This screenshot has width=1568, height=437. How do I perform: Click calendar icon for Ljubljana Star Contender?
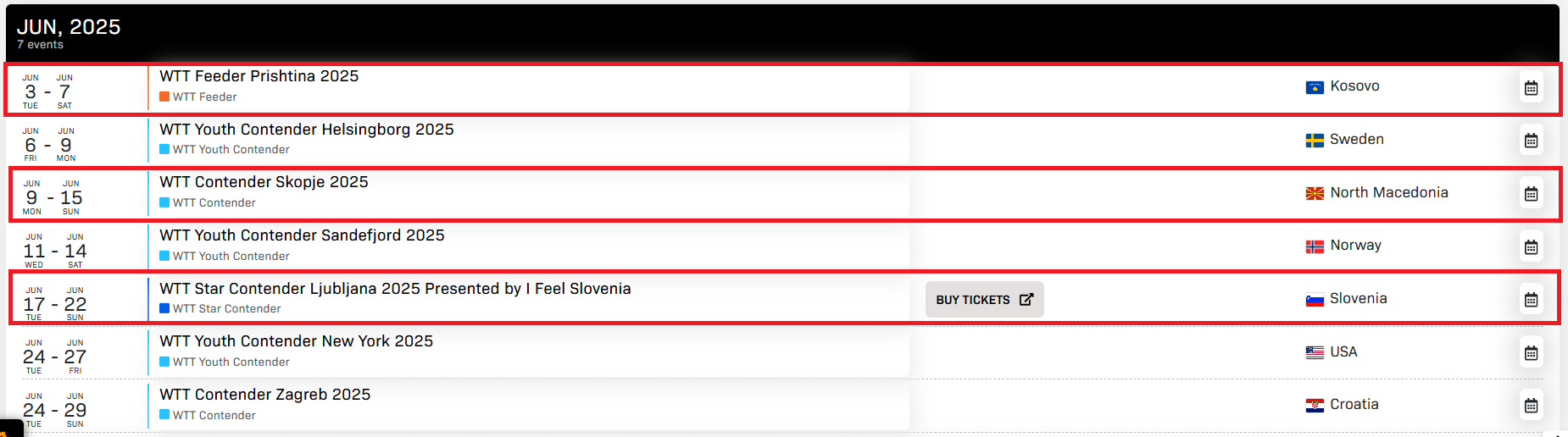point(1531,300)
